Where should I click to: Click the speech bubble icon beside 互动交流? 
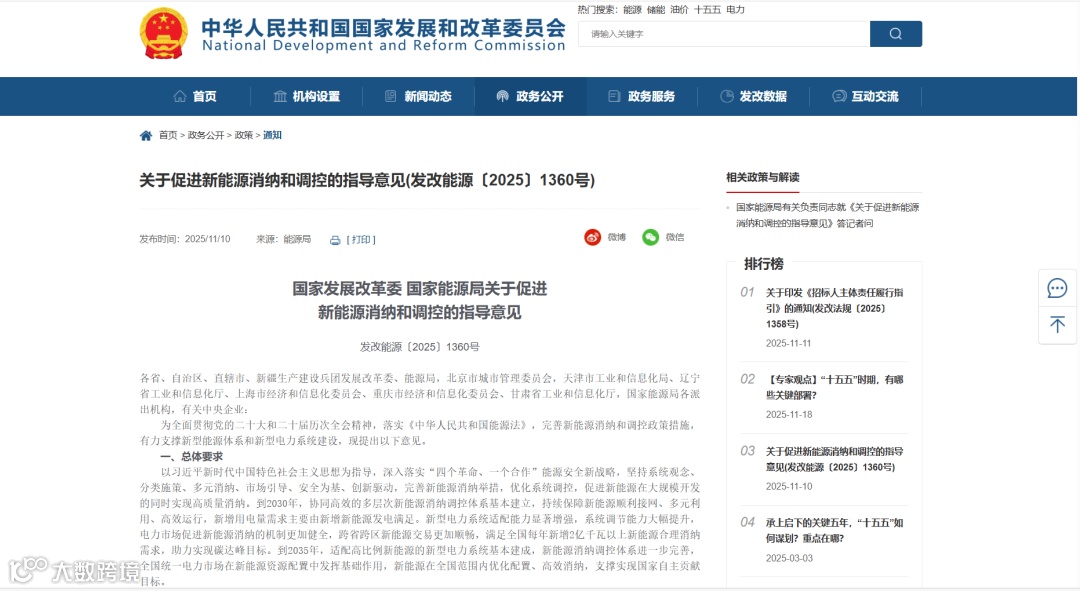coord(839,96)
